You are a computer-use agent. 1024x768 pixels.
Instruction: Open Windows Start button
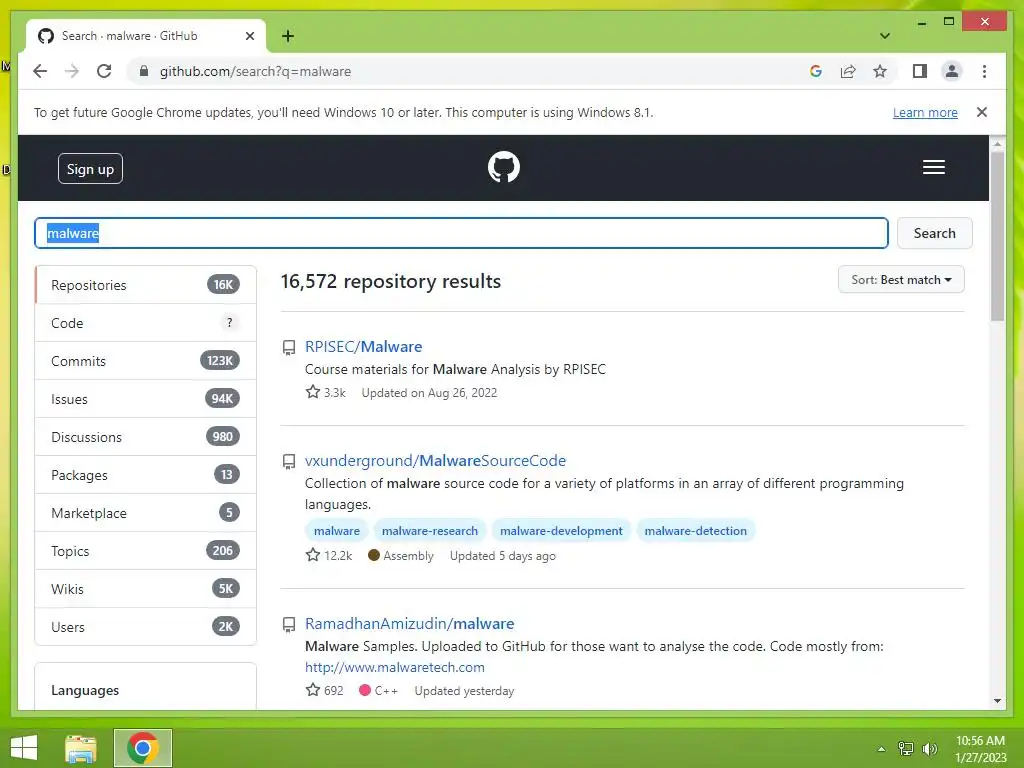pyautogui.click(x=24, y=748)
